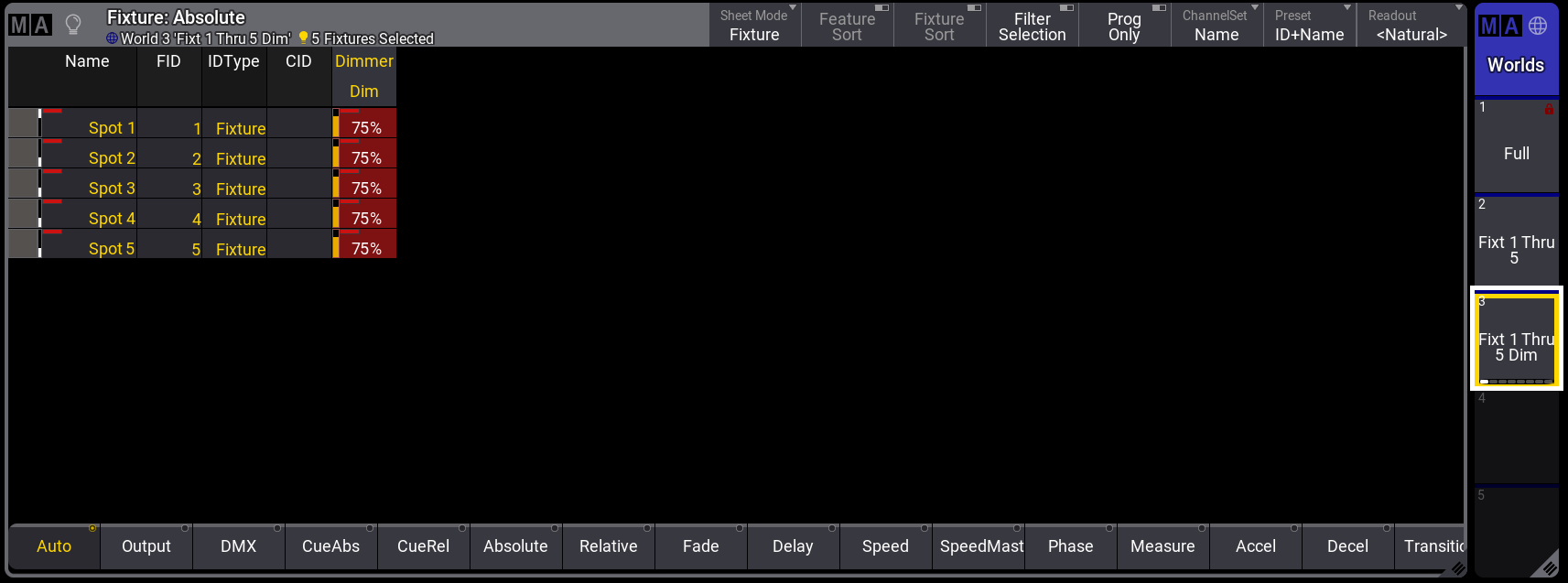Select world 2 Fixt 1 Thru 5

[x=1516, y=243]
